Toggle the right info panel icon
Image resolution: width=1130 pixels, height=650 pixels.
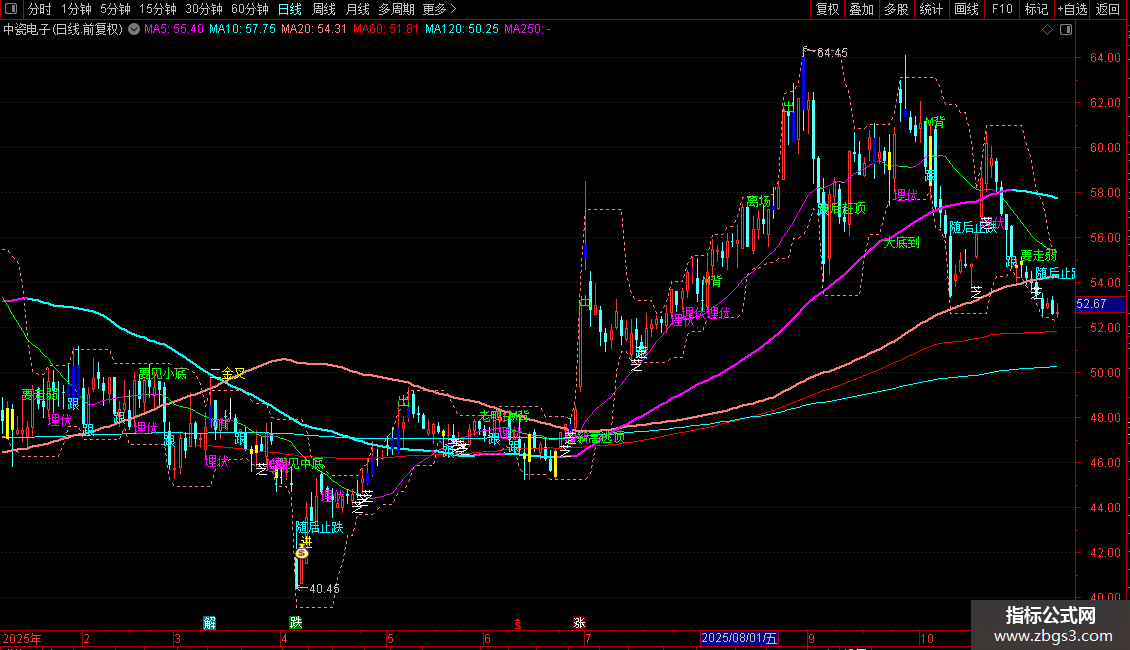click(1066, 30)
